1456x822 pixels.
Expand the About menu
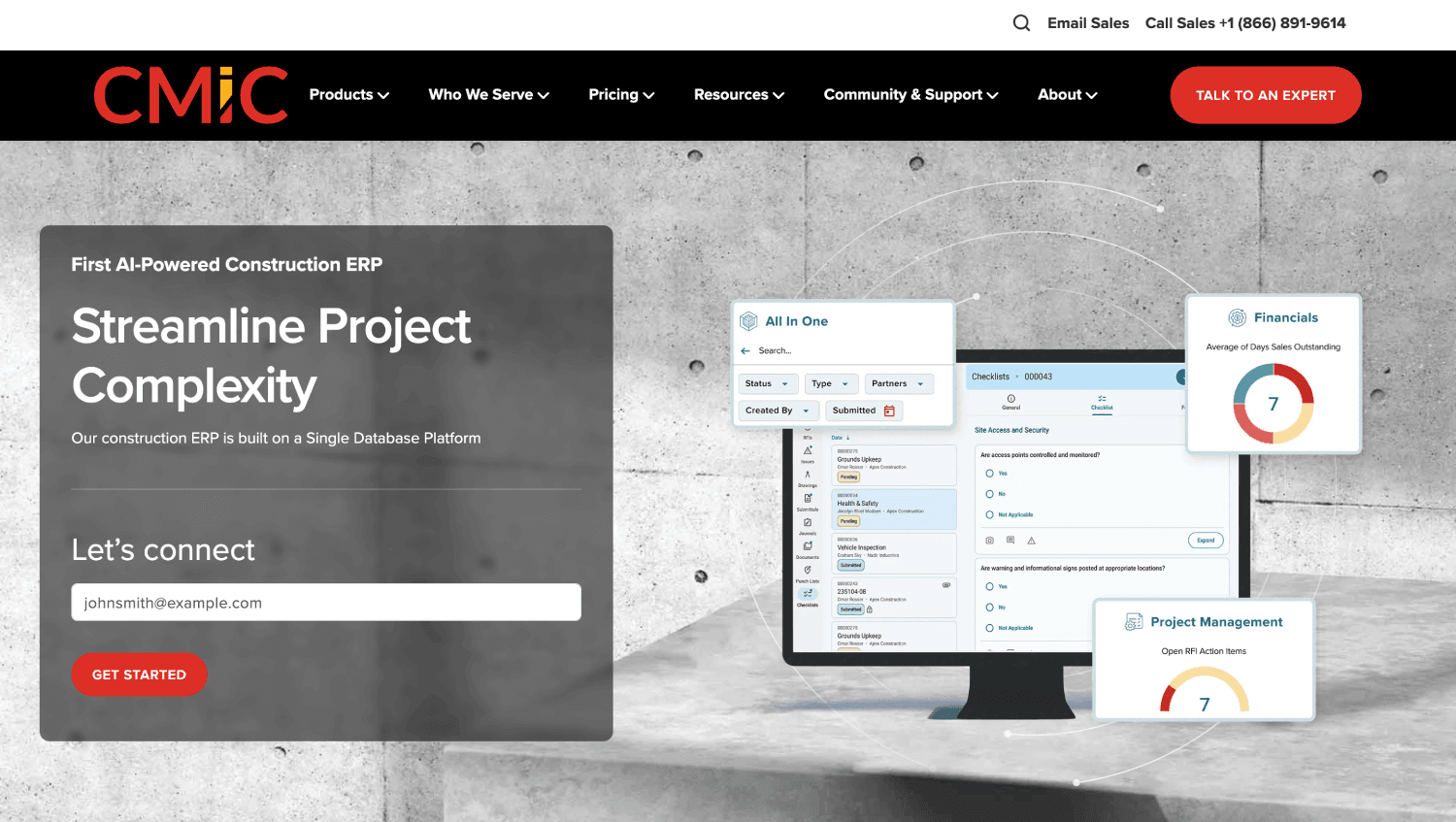pos(1067,95)
